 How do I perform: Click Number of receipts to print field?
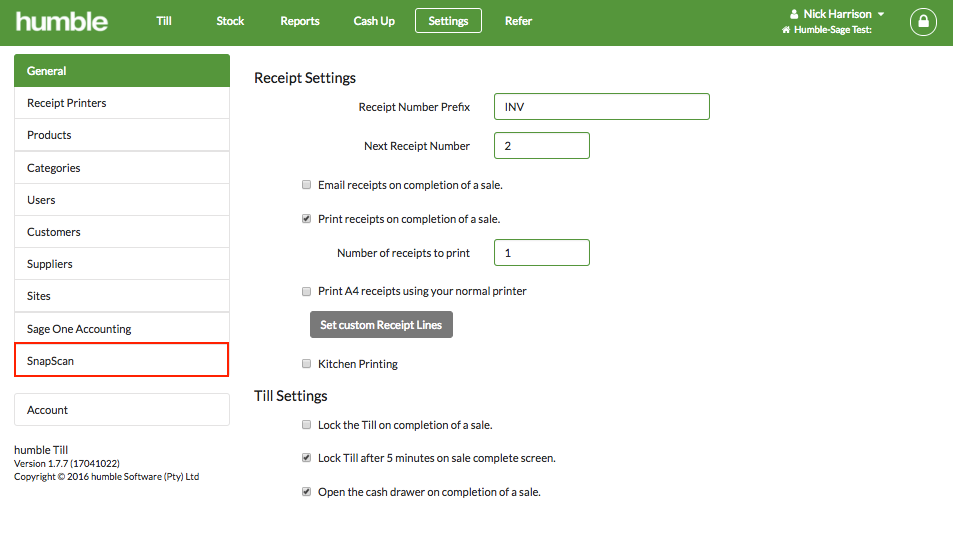tap(542, 252)
